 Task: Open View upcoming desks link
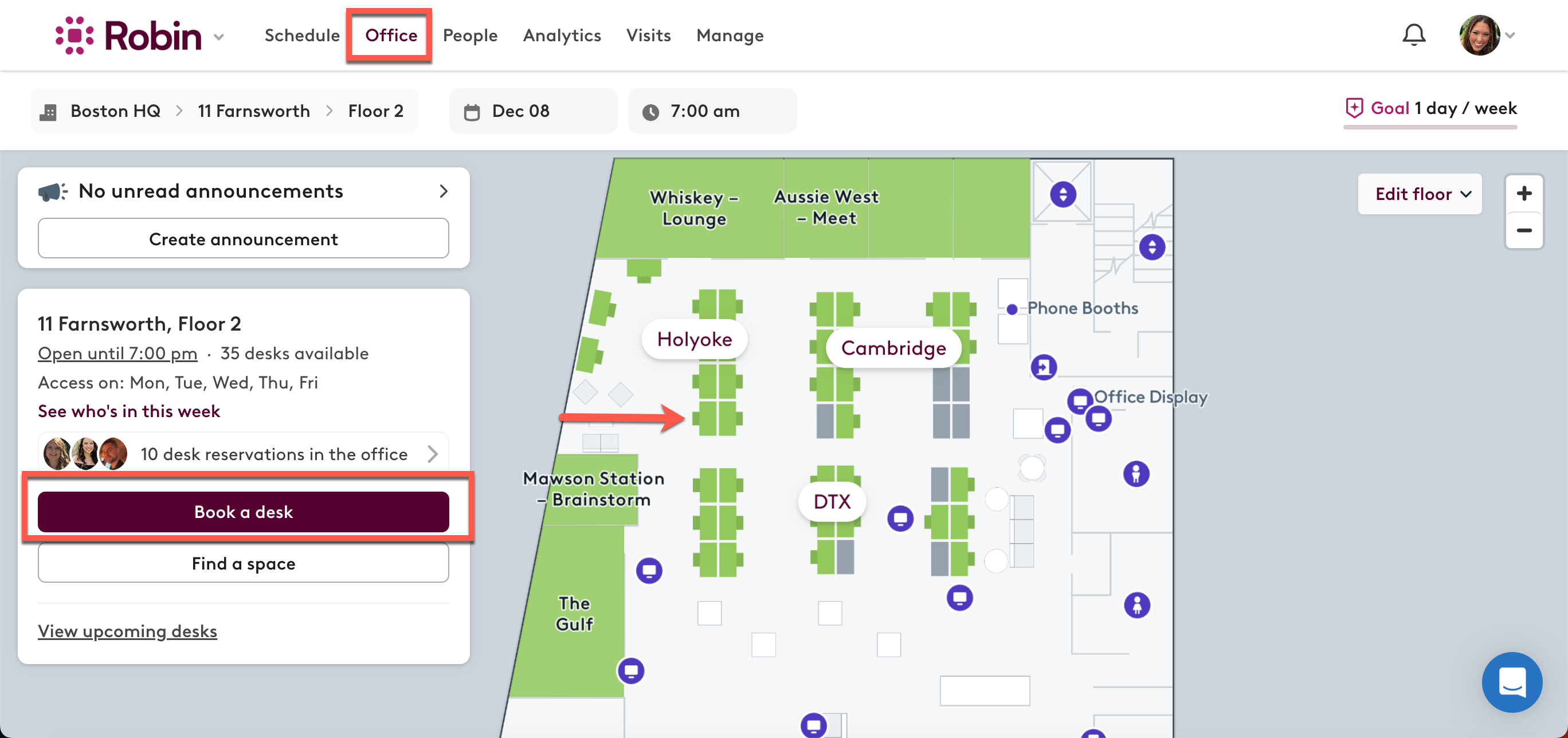coord(127,631)
